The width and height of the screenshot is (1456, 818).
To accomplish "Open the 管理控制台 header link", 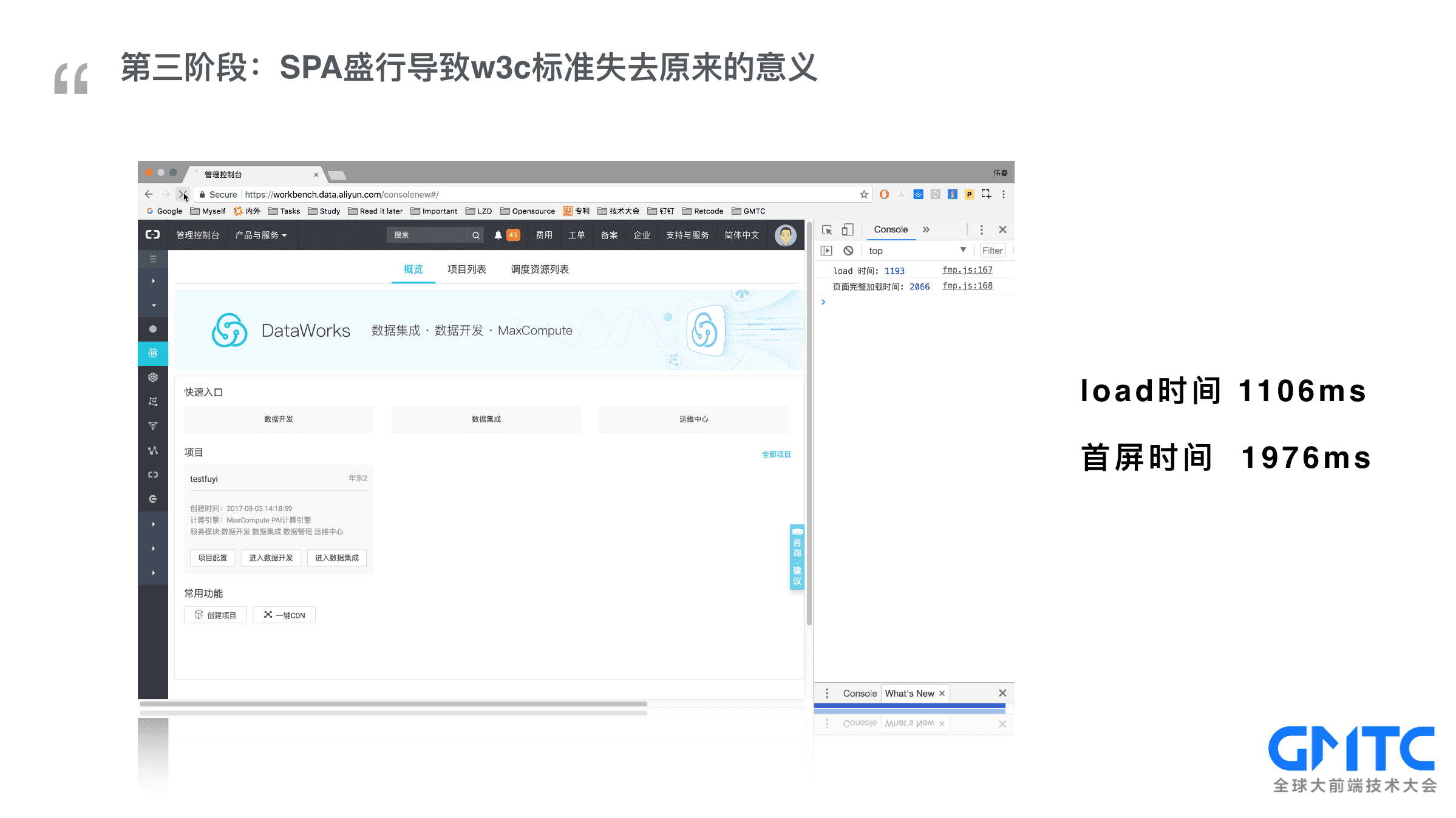I will [197, 235].
